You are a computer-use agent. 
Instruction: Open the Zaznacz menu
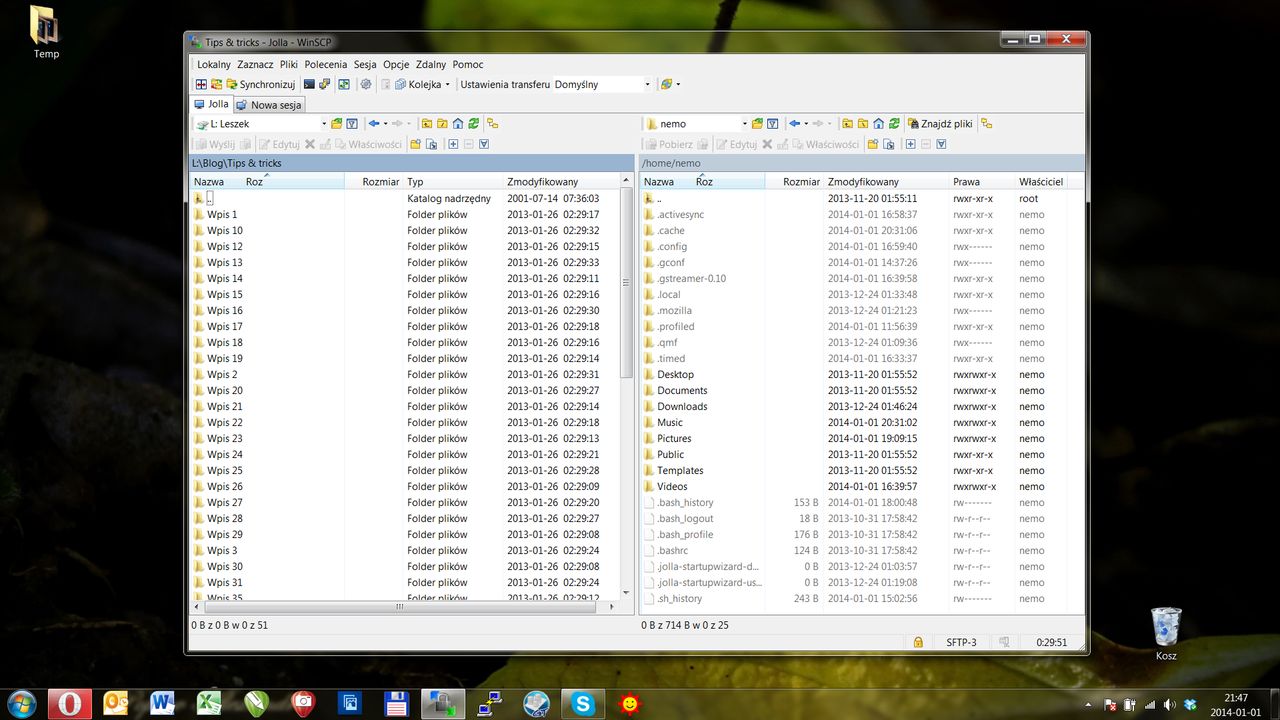[x=255, y=64]
